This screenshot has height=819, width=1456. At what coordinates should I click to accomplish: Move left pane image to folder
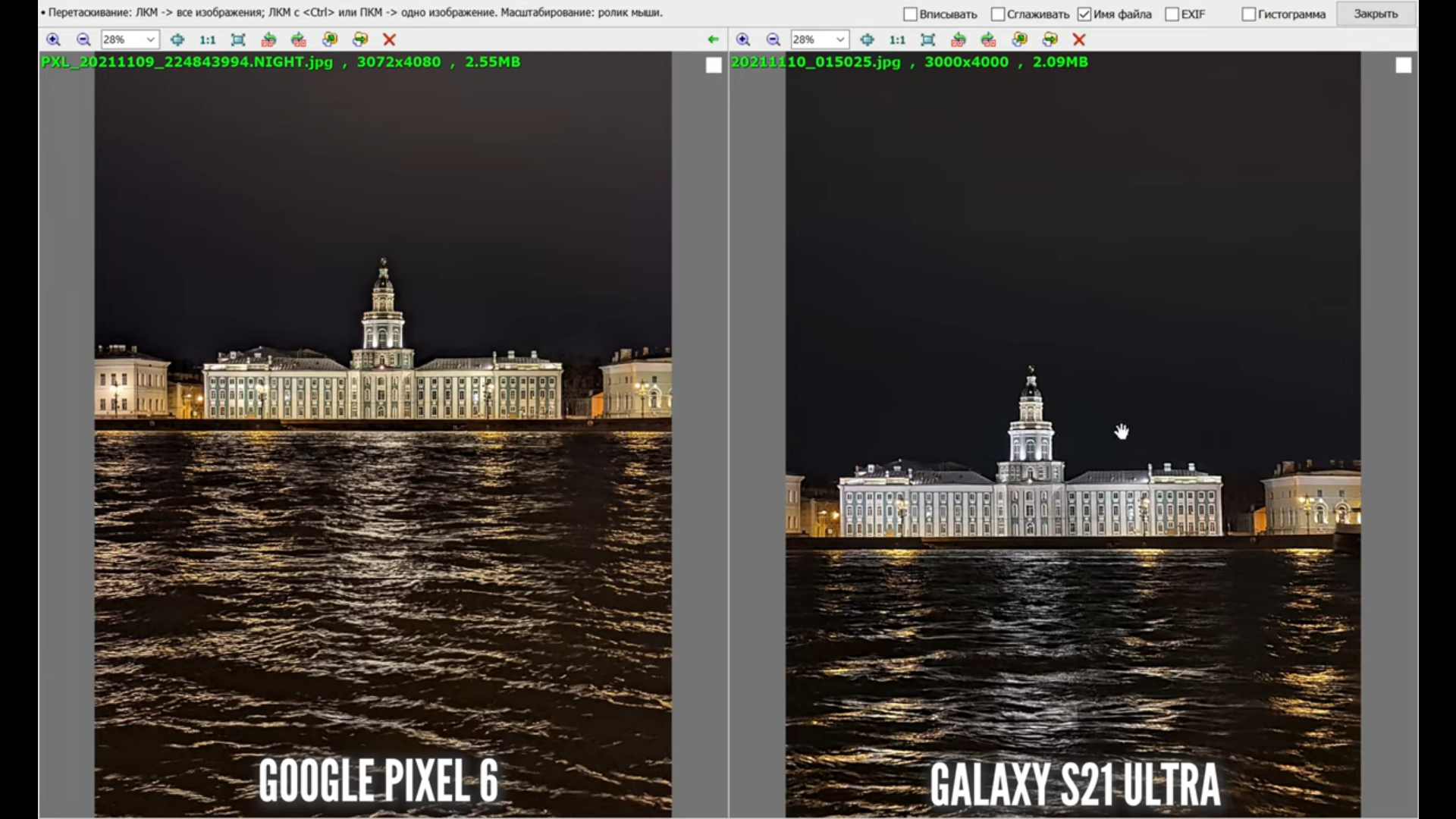click(360, 39)
